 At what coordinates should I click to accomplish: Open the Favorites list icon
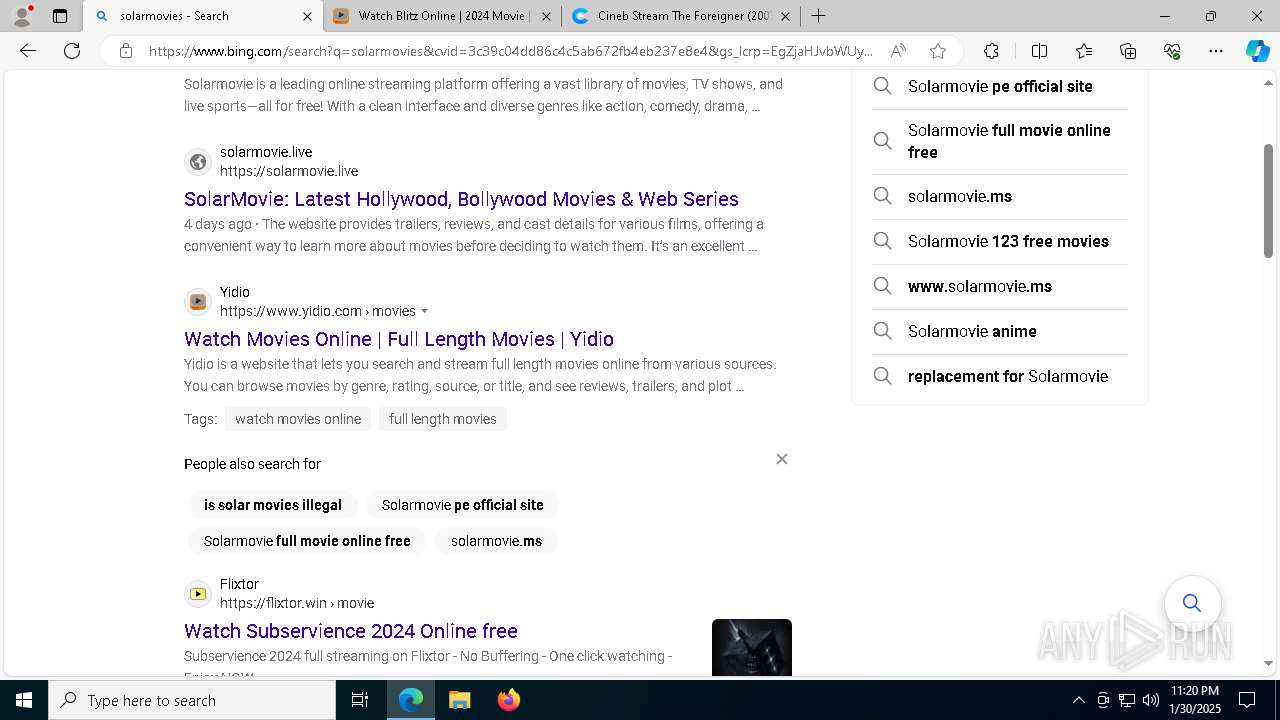point(1084,51)
